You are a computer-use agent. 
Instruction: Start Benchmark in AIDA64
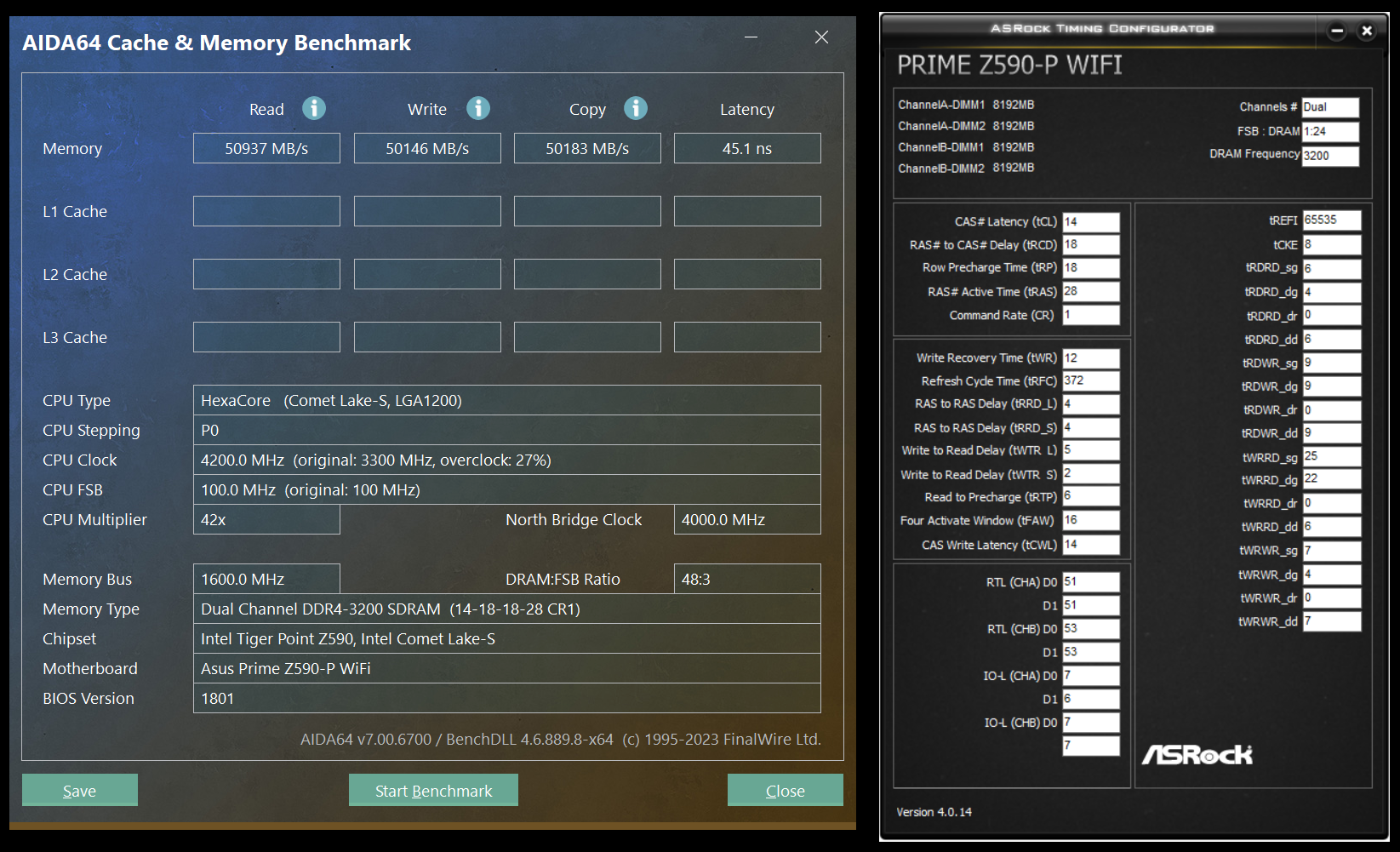click(433, 790)
